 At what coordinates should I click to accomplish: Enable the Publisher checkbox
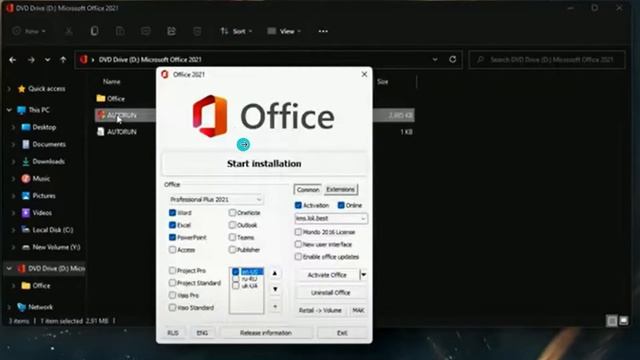point(232,249)
